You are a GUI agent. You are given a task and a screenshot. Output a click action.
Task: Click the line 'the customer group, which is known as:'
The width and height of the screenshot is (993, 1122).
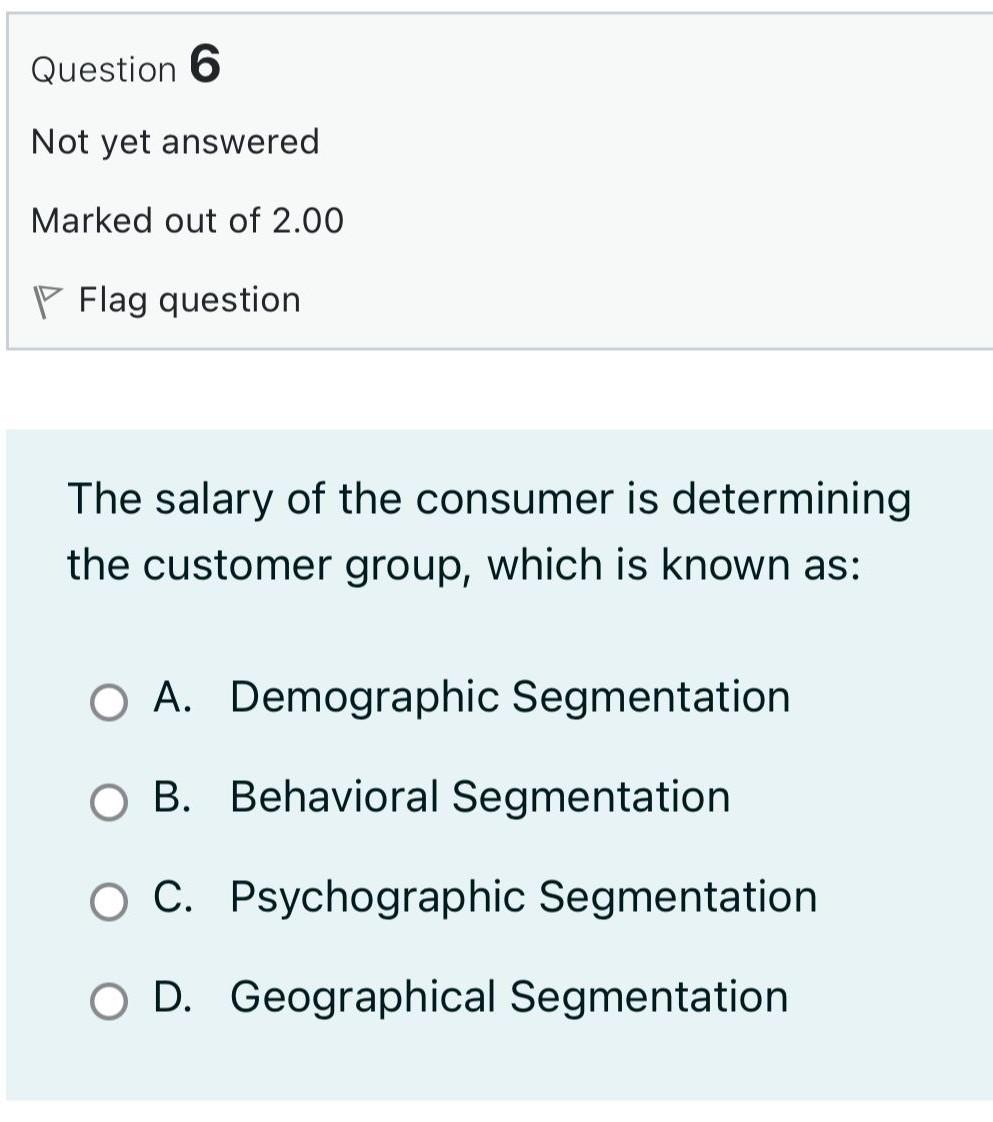point(464,565)
